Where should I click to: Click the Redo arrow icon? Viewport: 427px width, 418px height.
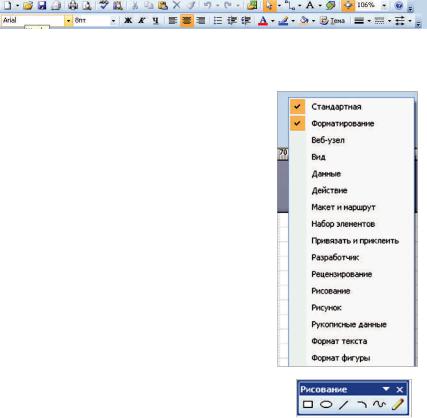click(x=228, y=5)
